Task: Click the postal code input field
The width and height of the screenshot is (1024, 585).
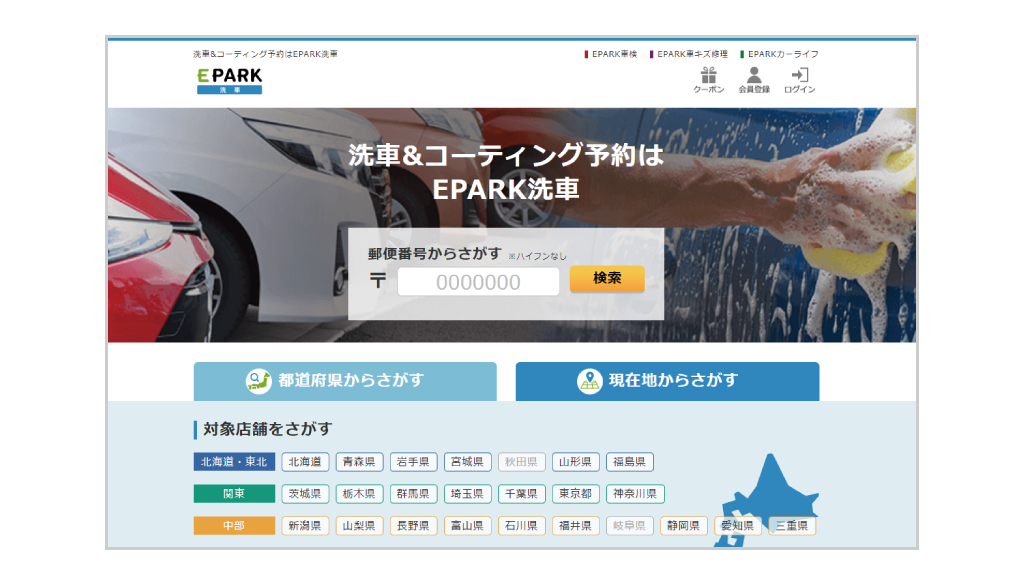Action: (478, 281)
